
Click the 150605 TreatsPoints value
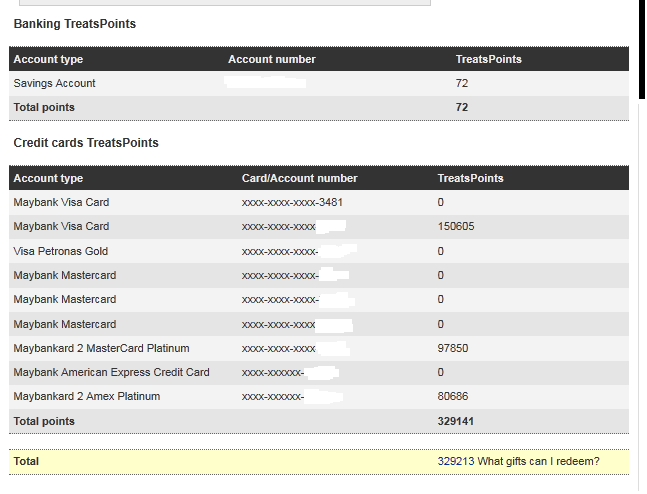point(456,226)
